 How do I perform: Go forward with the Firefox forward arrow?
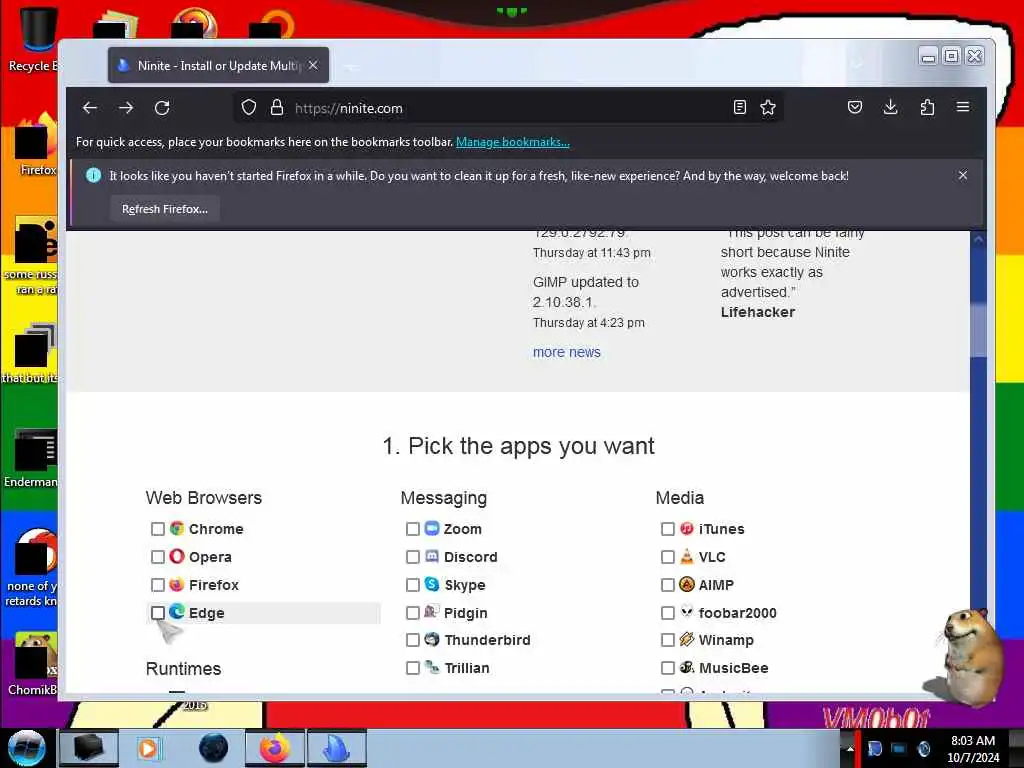pos(126,108)
